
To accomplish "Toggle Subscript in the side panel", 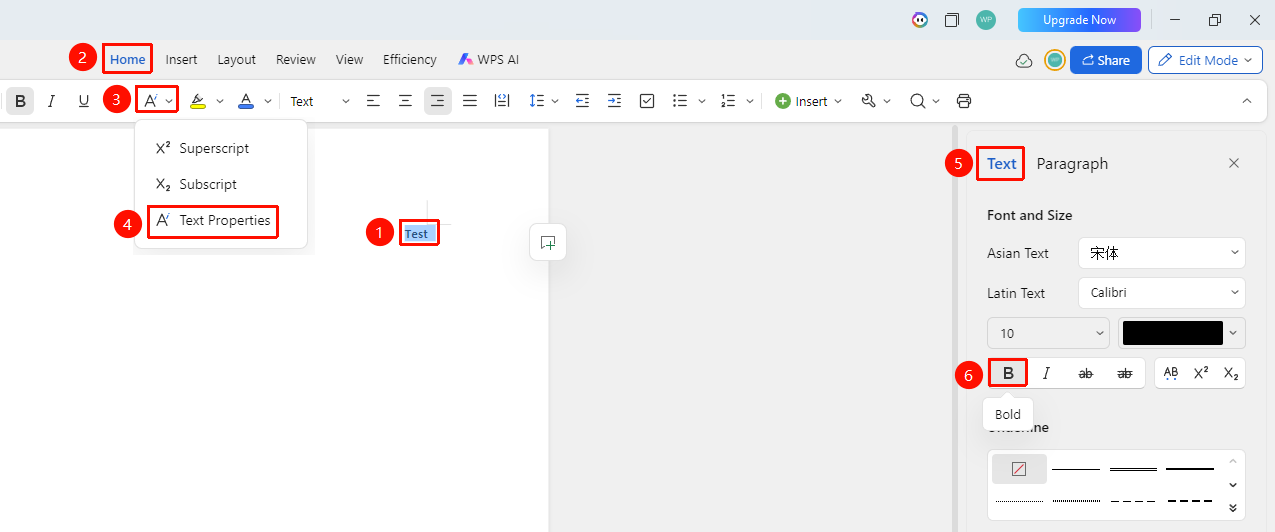I will point(1231,373).
